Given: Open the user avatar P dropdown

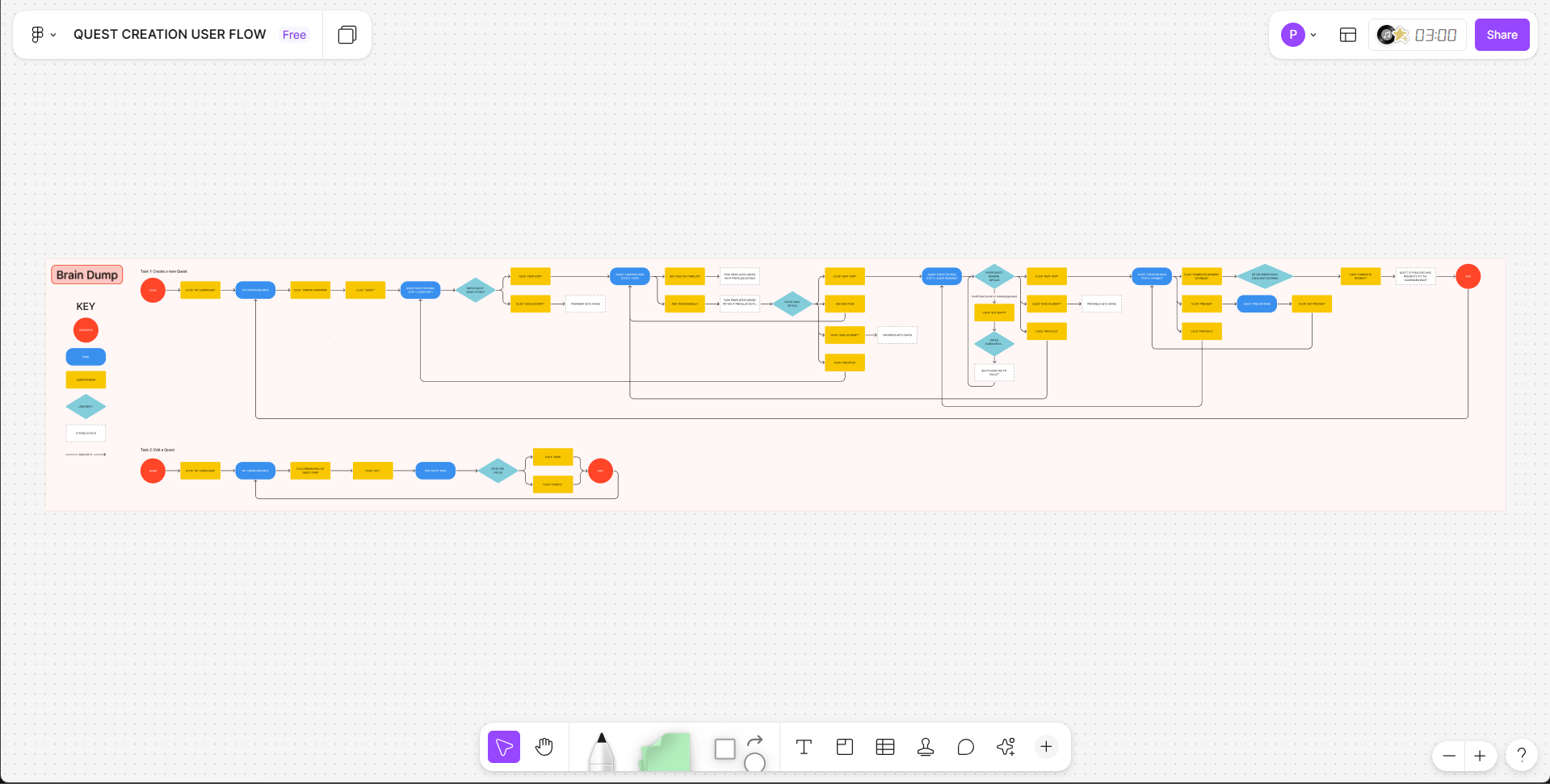Looking at the screenshot, I should click(1299, 35).
